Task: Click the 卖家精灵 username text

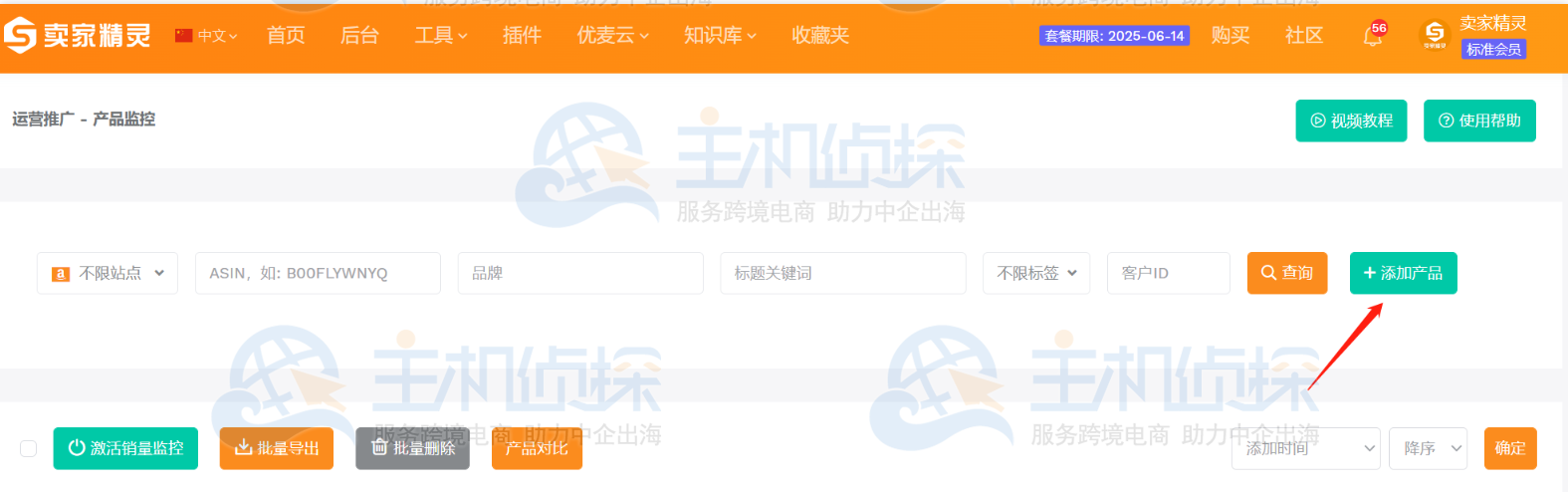Action: pos(1493,22)
